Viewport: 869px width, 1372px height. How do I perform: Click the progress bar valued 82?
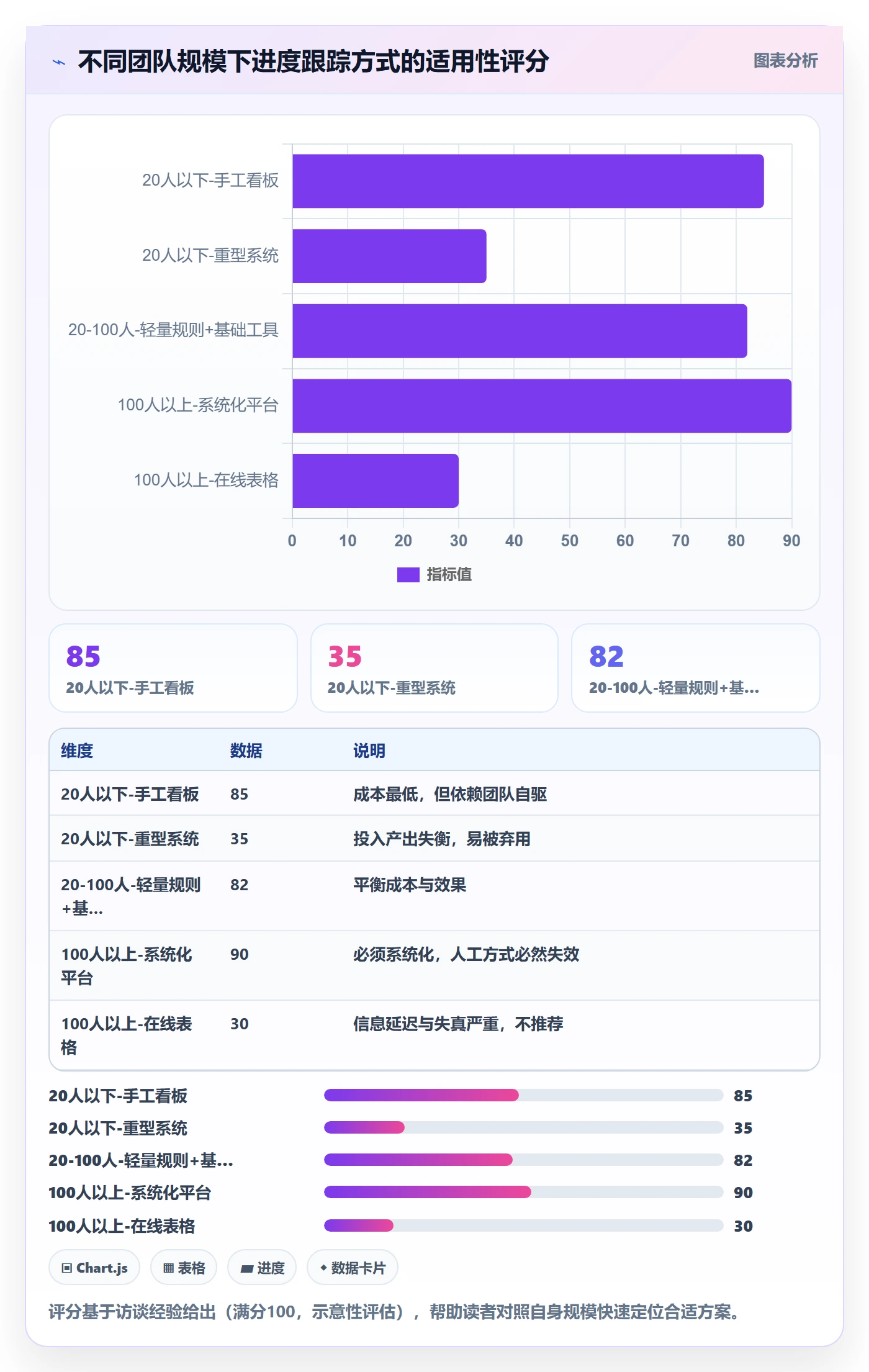click(x=524, y=1160)
